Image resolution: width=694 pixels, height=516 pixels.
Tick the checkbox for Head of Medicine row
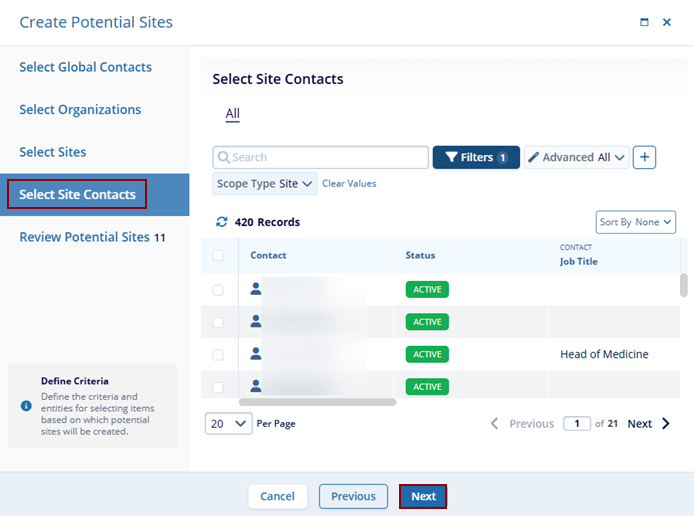click(218, 354)
